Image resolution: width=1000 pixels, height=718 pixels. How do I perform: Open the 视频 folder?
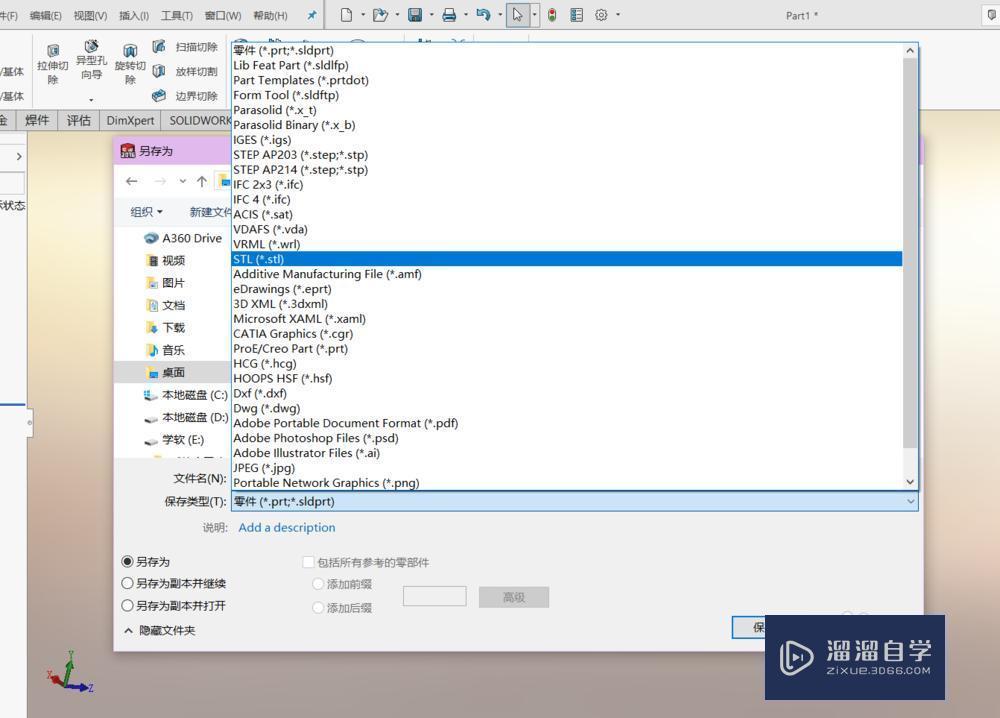[x=166, y=260]
